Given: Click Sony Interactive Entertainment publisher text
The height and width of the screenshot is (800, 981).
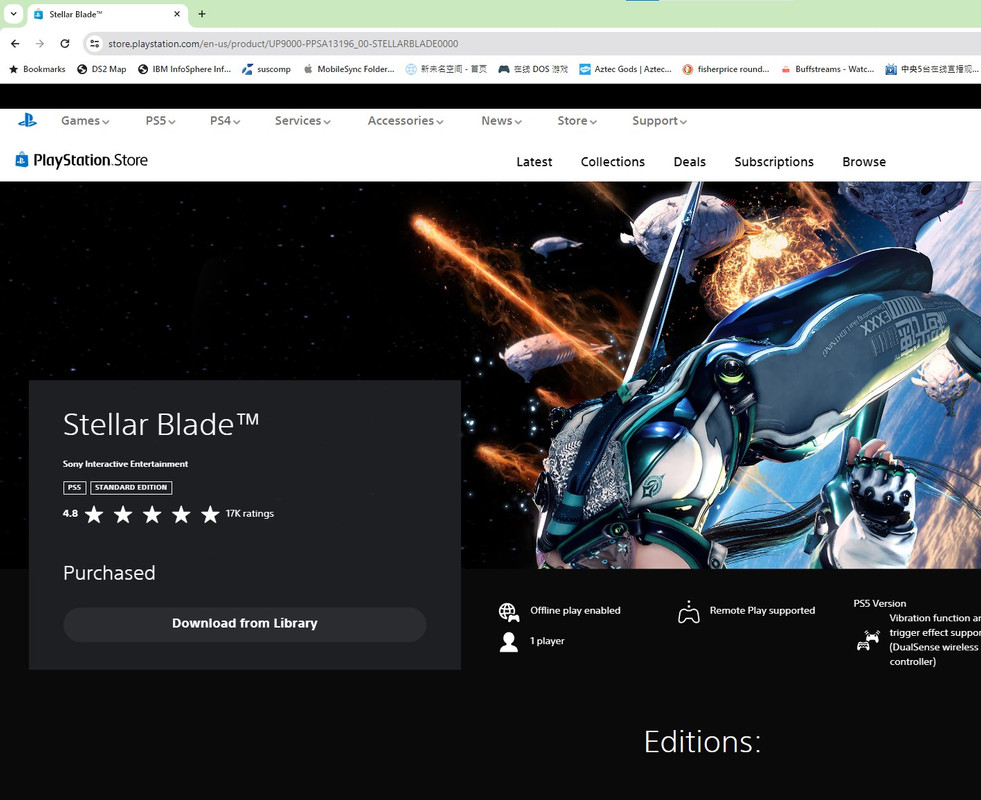Looking at the screenshot, I should point(125,463).
